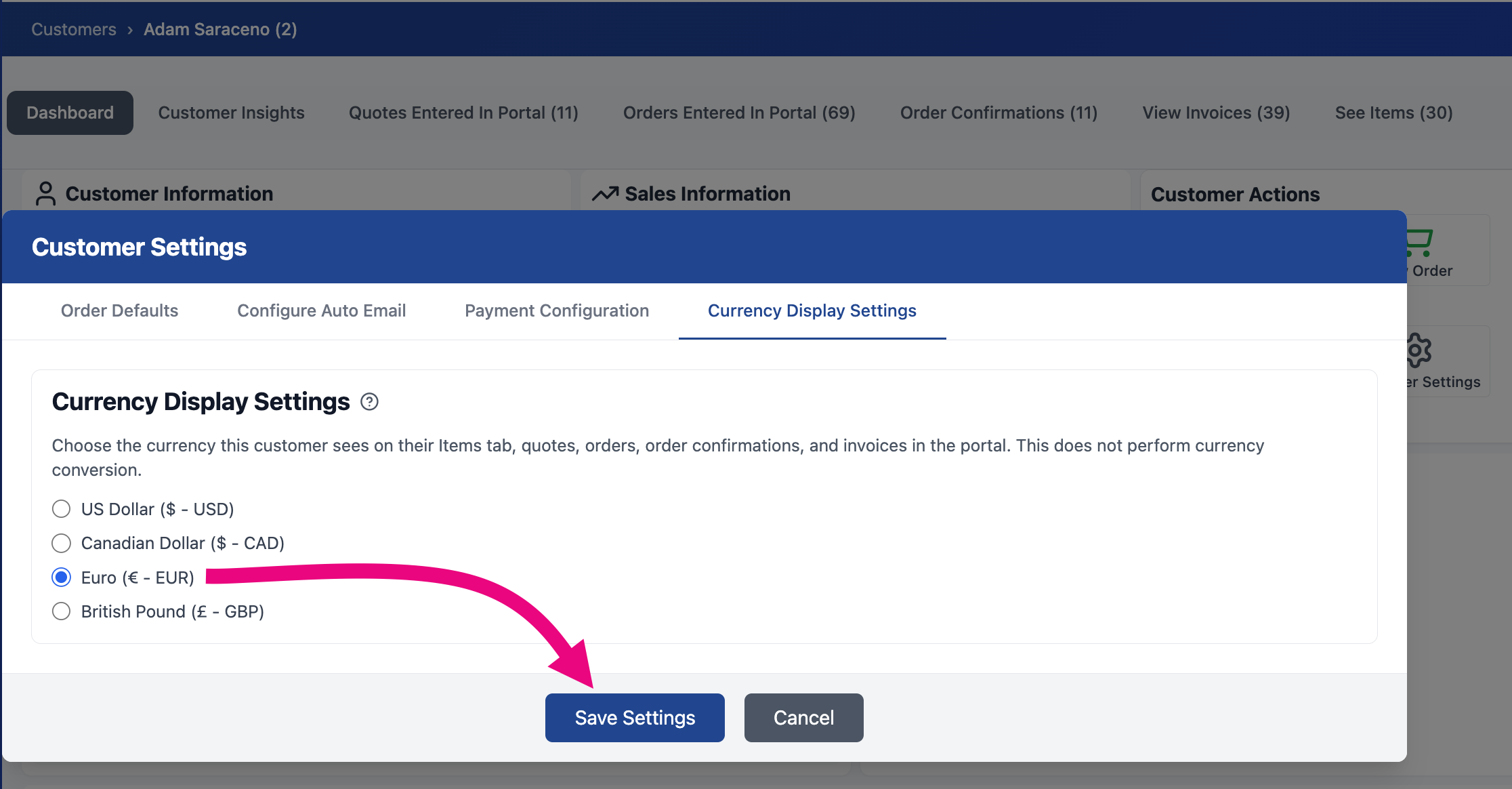Select the US Dollar radio button
The width and height of the screenshot is (1512, 789).
coord(61,508)
